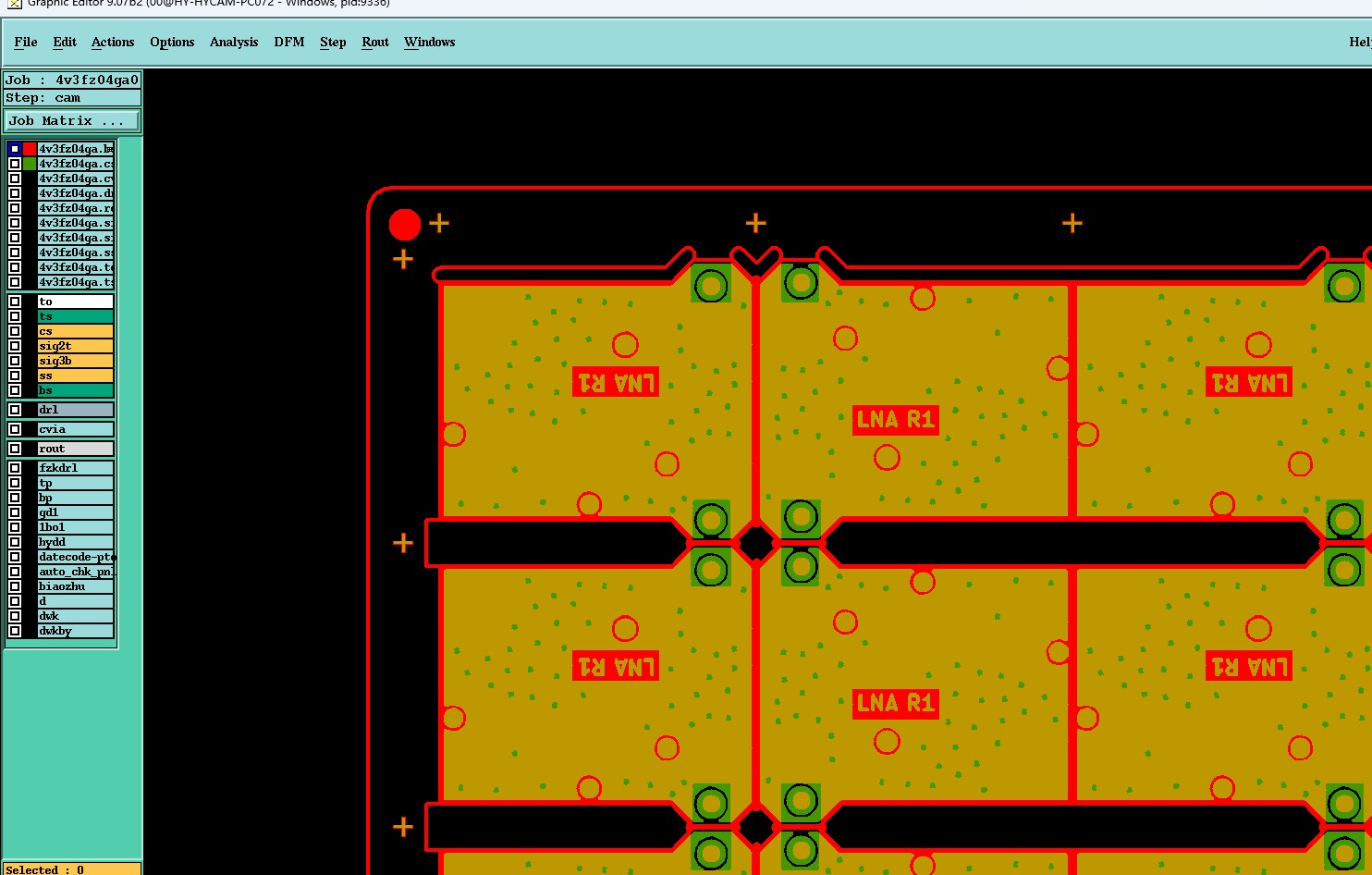
Task: Toggle the checkbox for layer to
Action: (15, 302)
